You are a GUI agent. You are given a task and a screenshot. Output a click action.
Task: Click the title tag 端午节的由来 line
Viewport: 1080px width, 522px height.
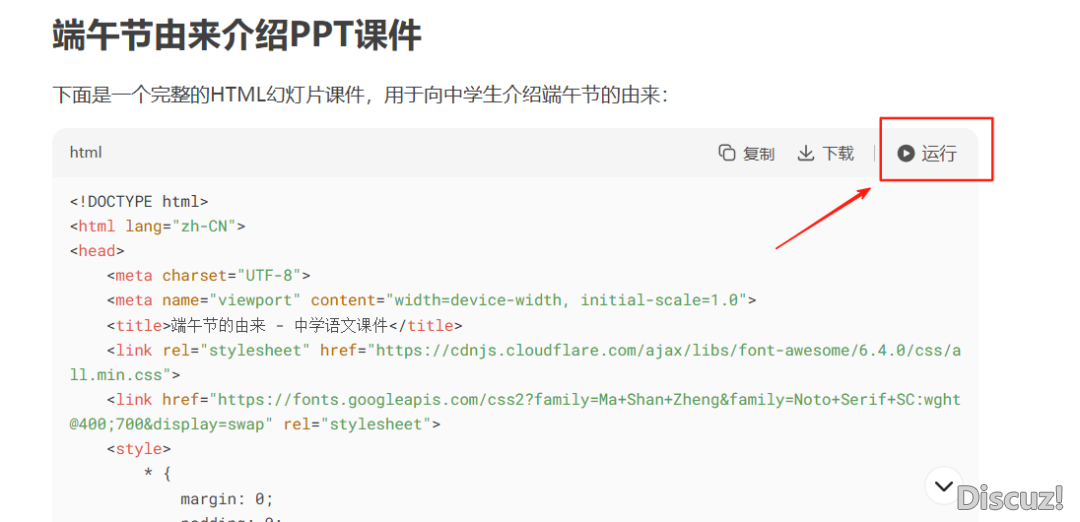[x=282, y=325]
